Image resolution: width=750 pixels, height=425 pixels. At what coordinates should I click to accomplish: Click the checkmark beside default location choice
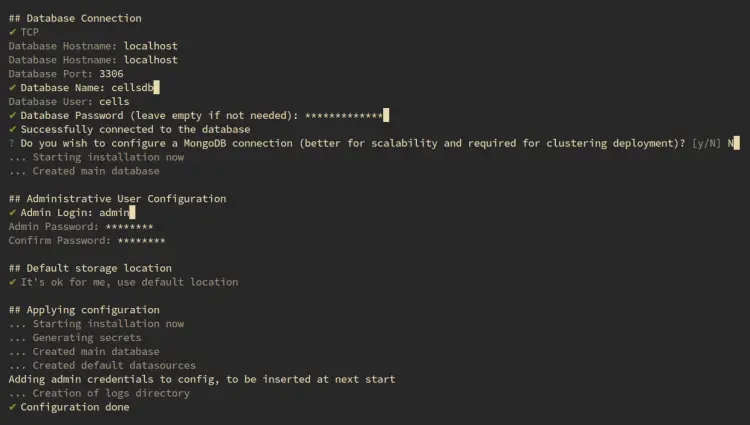pyautogui.click(x=13, y=282)
